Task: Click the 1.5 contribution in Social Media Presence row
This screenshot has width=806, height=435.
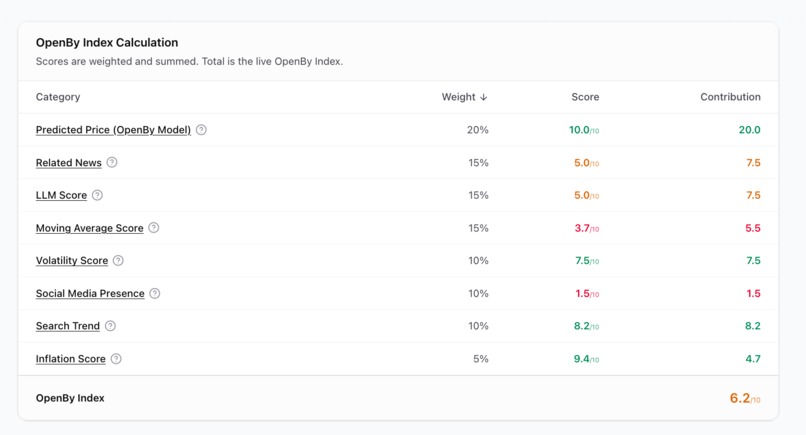Action: tap(754, 294)
